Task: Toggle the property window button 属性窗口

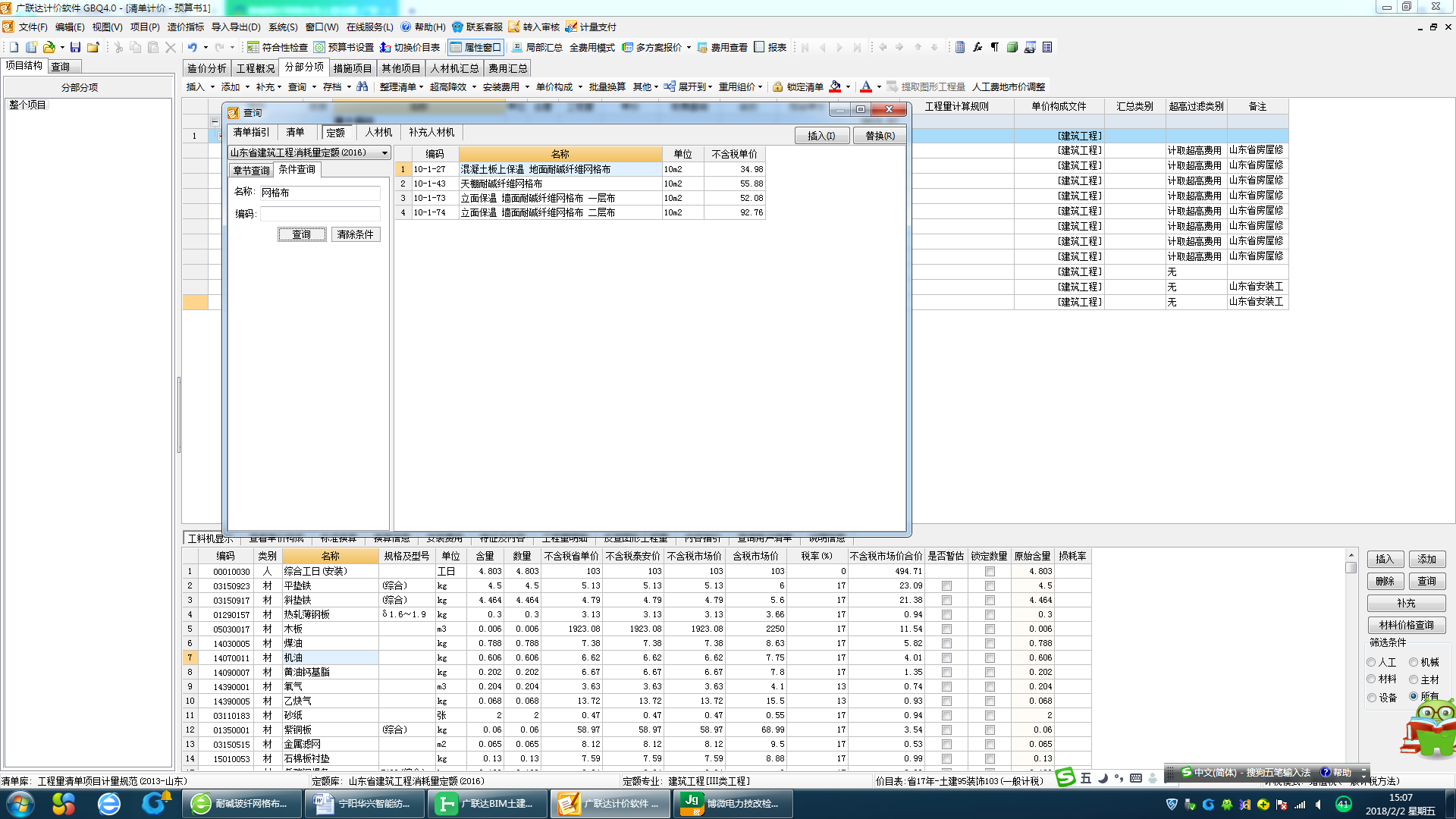Action: [x=475, y=47]
